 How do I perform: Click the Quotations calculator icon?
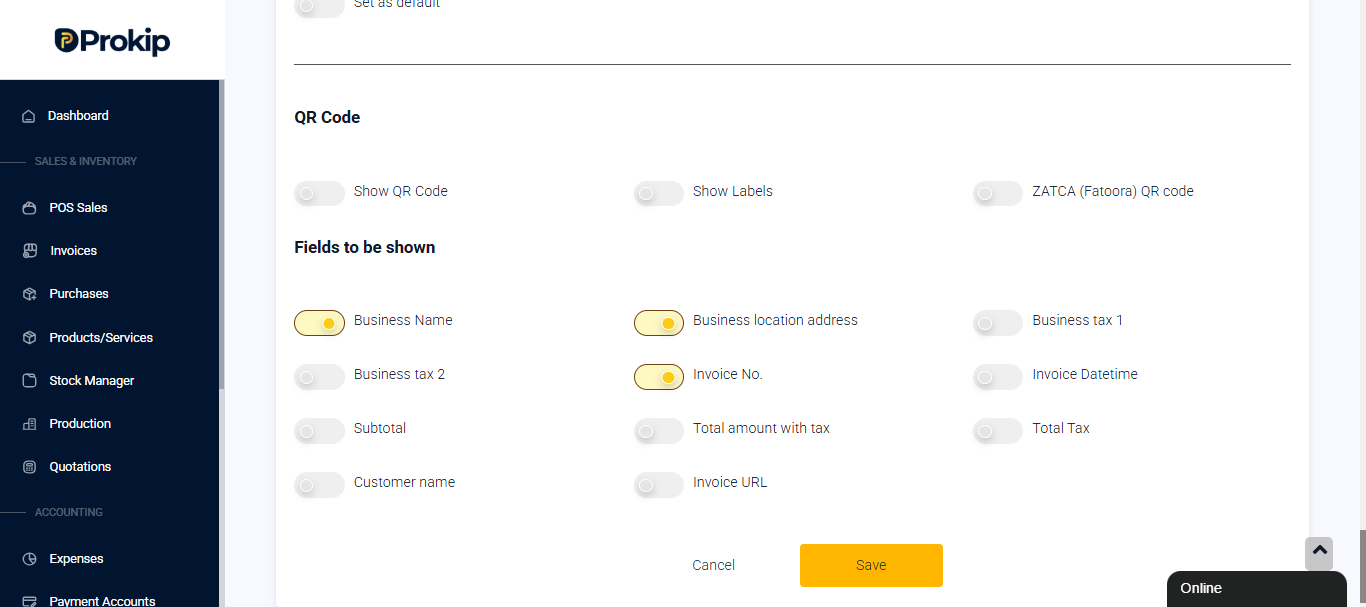[29, 467]
